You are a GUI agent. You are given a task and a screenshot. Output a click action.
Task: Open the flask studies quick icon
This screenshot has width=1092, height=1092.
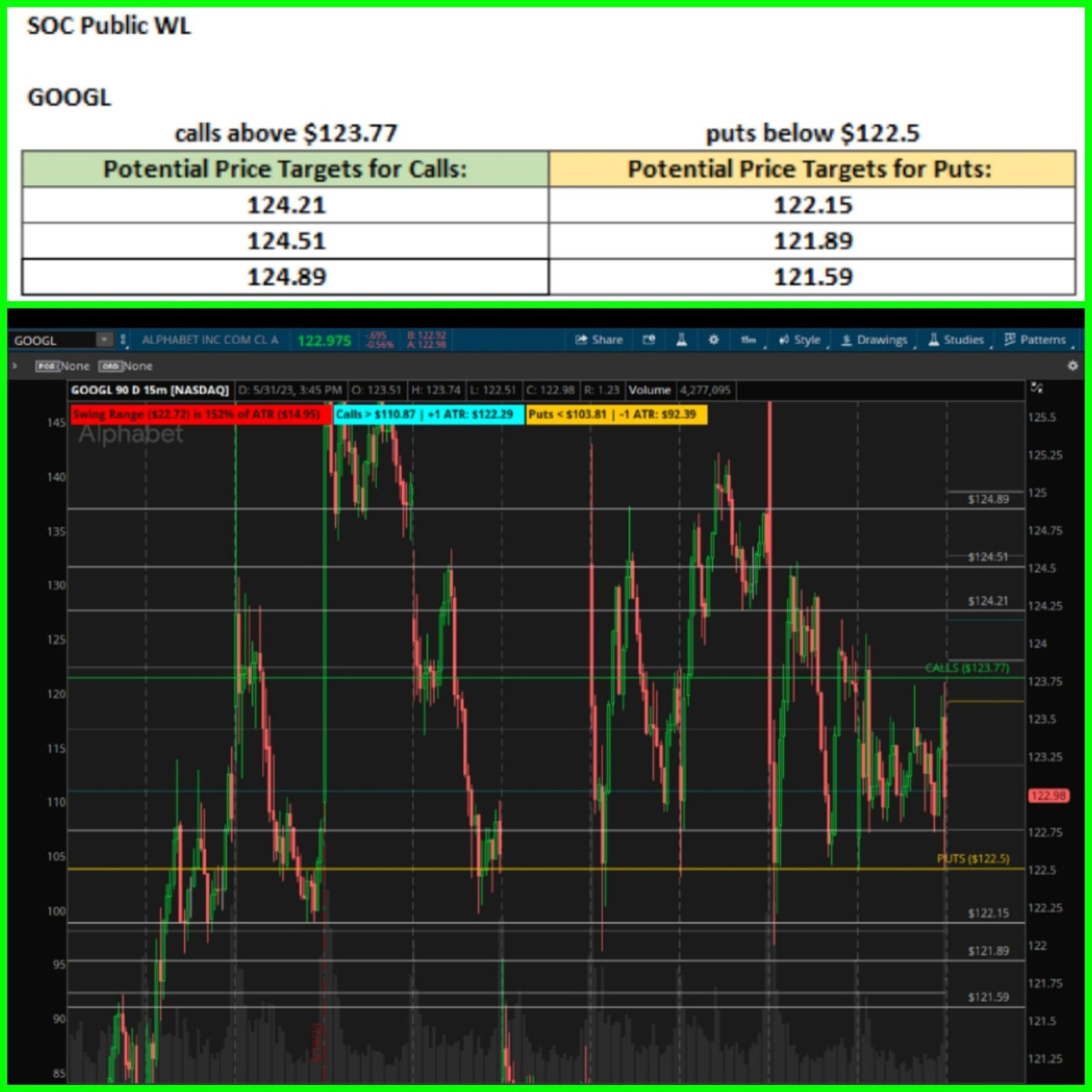point(681,339)
